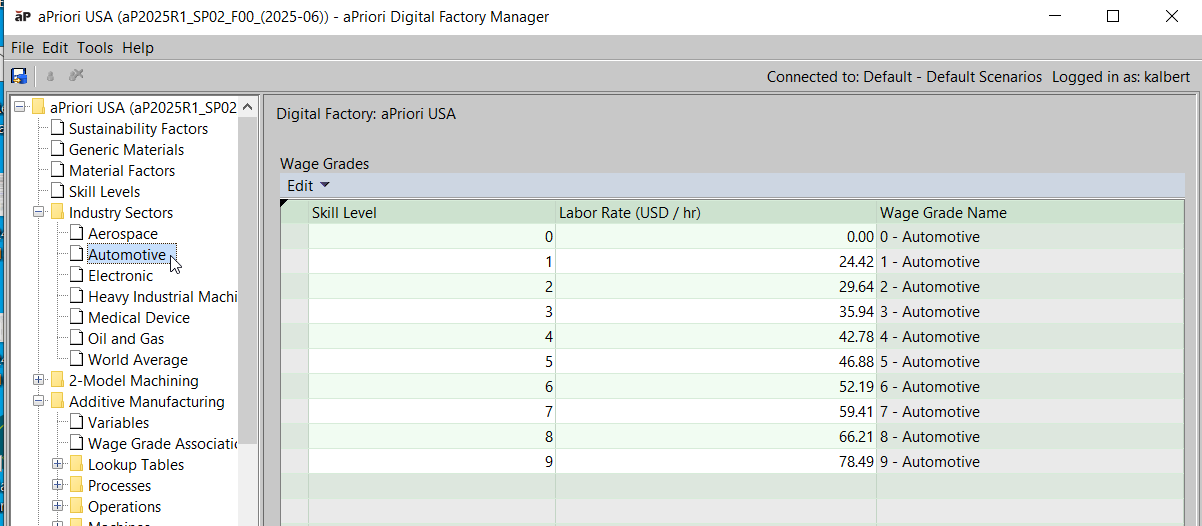This screenshot has height=526, width=1202.
Task: Click the Lookup Tables folder icon
Action: tap(77, 464)
